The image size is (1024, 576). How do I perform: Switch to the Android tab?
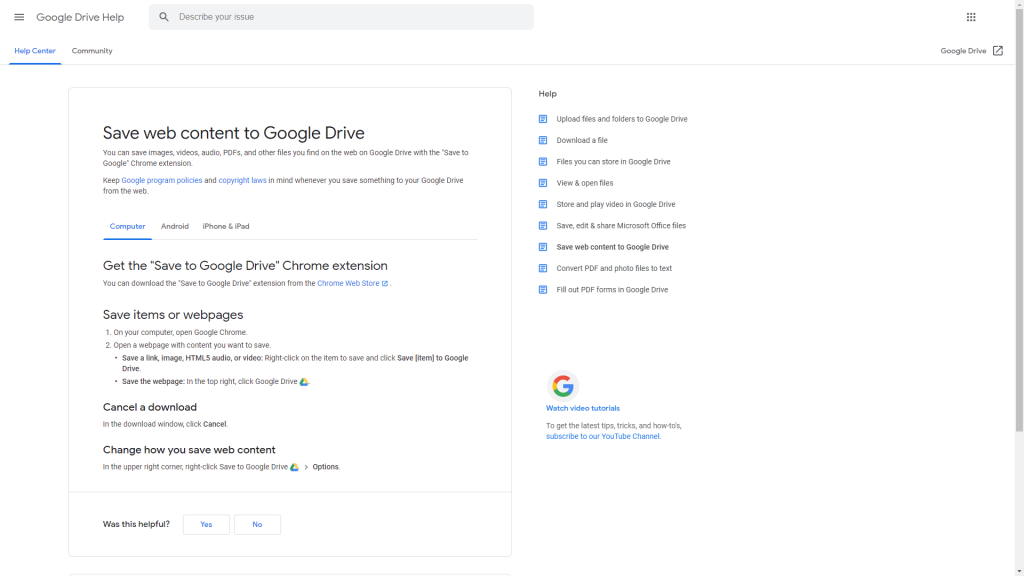(175, 226)
